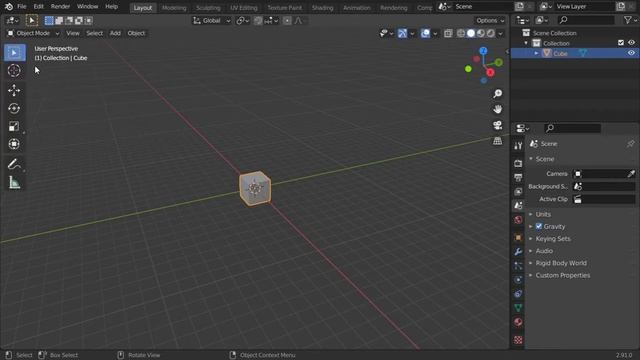Open Edit menu
Screen dimensions: 640x360
(38, 7)
